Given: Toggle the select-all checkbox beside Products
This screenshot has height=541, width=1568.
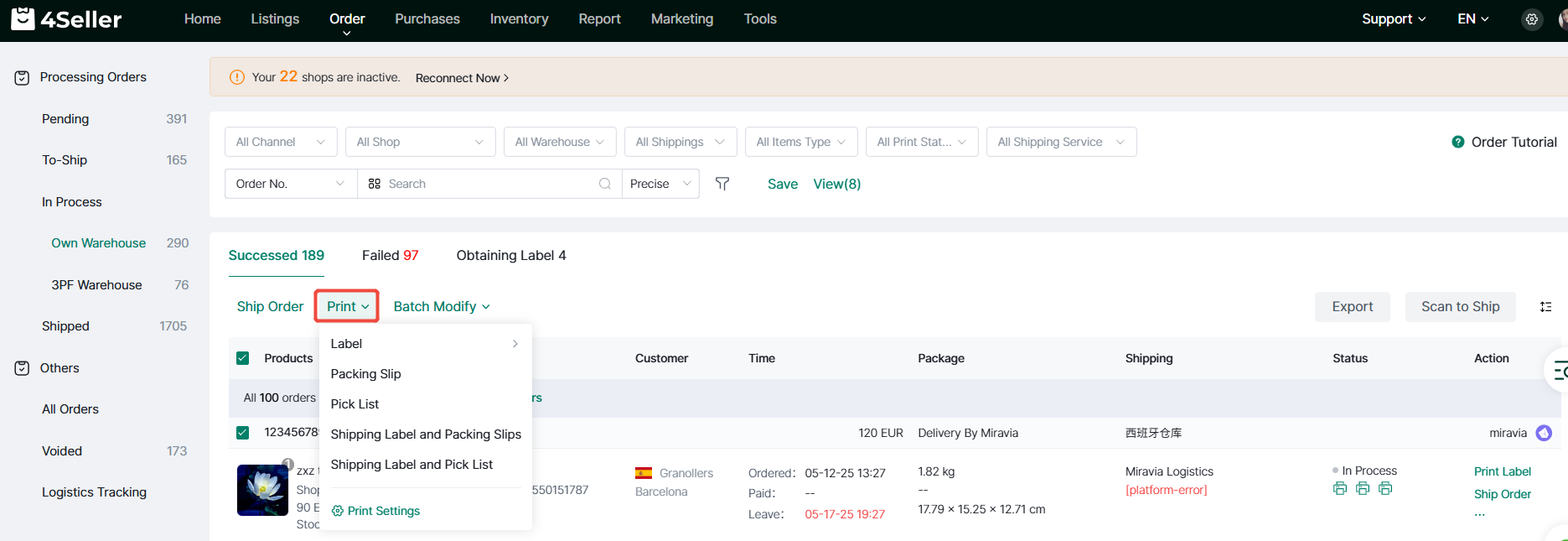Looking at the screenshot, I should point(243,358).
